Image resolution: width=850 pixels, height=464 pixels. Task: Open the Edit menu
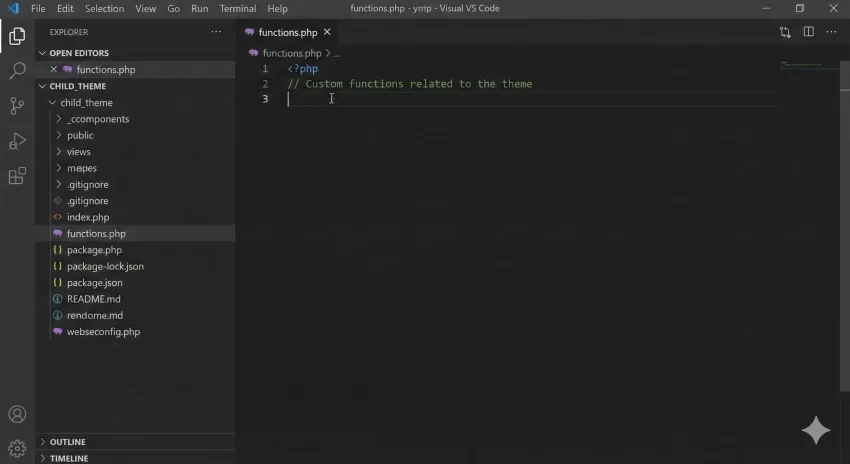tap(65, 9)
